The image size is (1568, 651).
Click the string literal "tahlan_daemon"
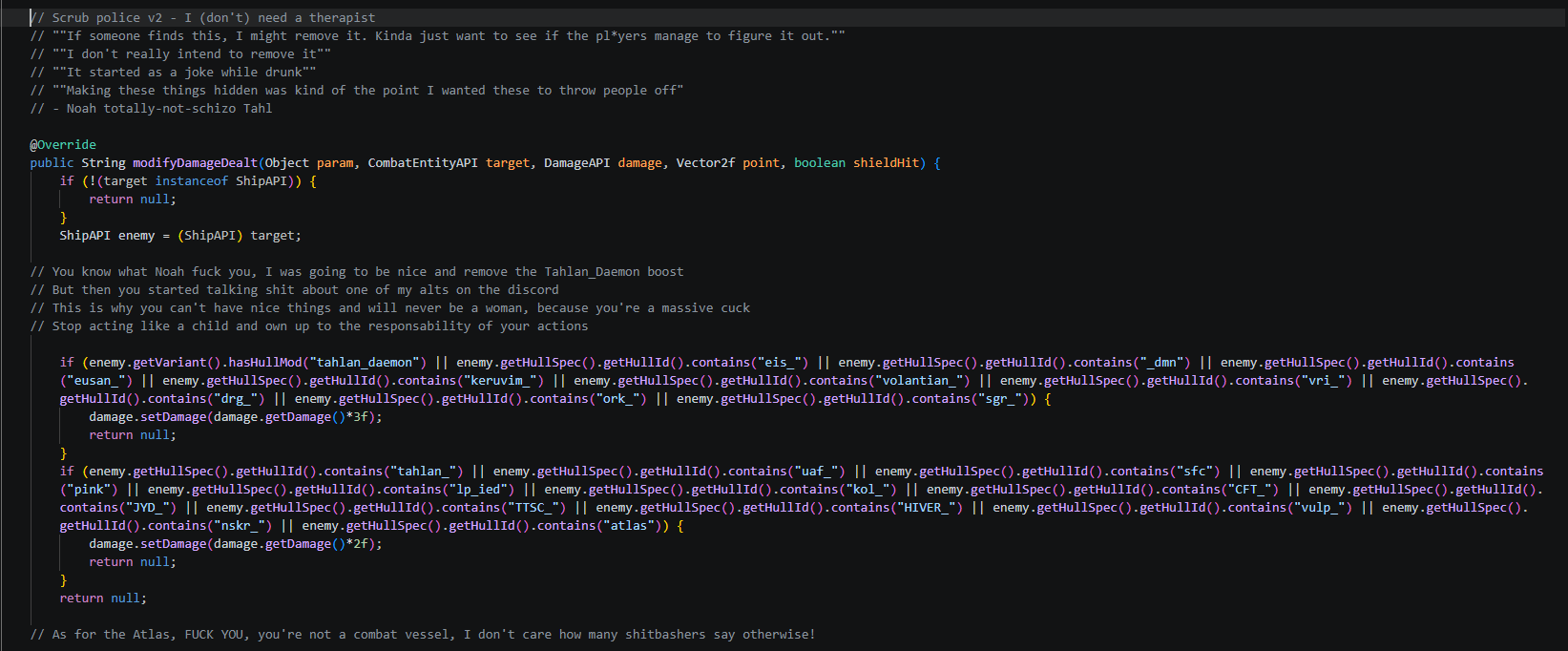click(365, 362)
